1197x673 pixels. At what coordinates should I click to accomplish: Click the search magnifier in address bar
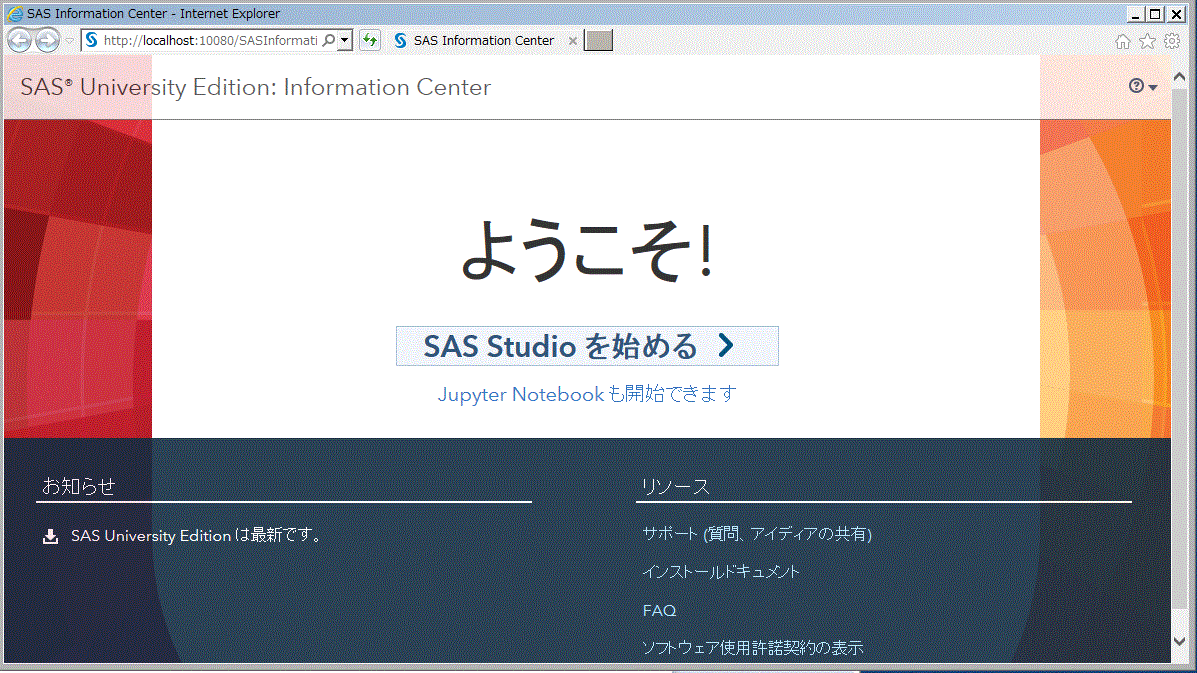click(329, 40)
